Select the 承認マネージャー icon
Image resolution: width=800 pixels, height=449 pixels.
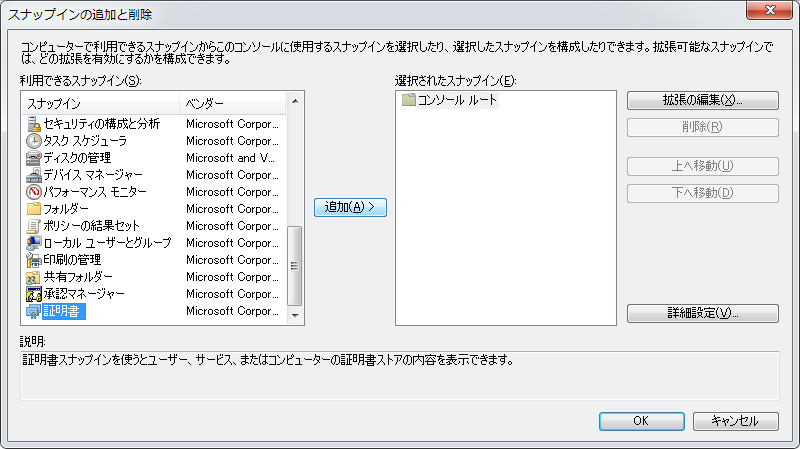(33, 294)
